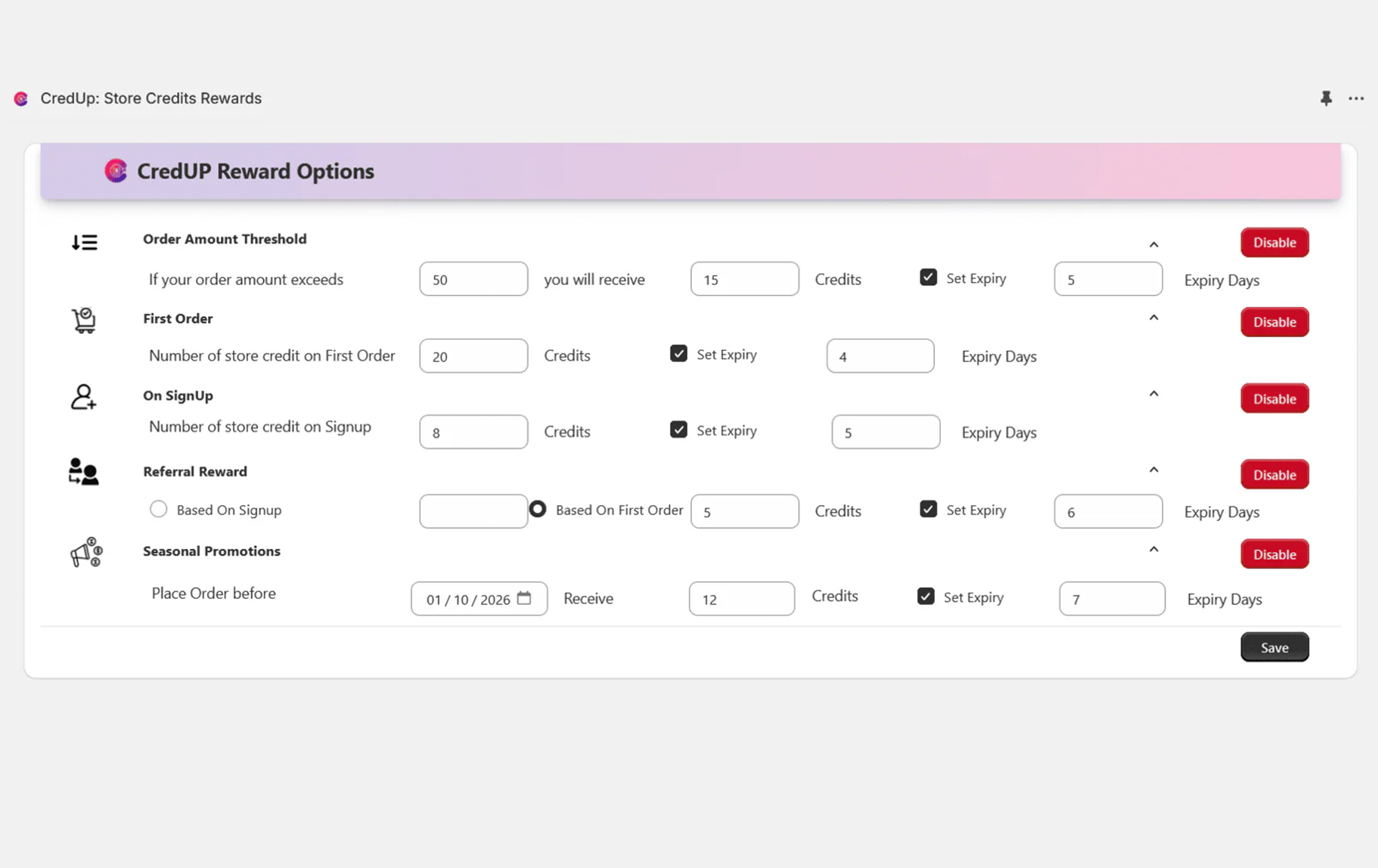The height and width of the screenshot is (868, 1378).
Task: Edit First Order expiry days field
Action: pos(880,355)
